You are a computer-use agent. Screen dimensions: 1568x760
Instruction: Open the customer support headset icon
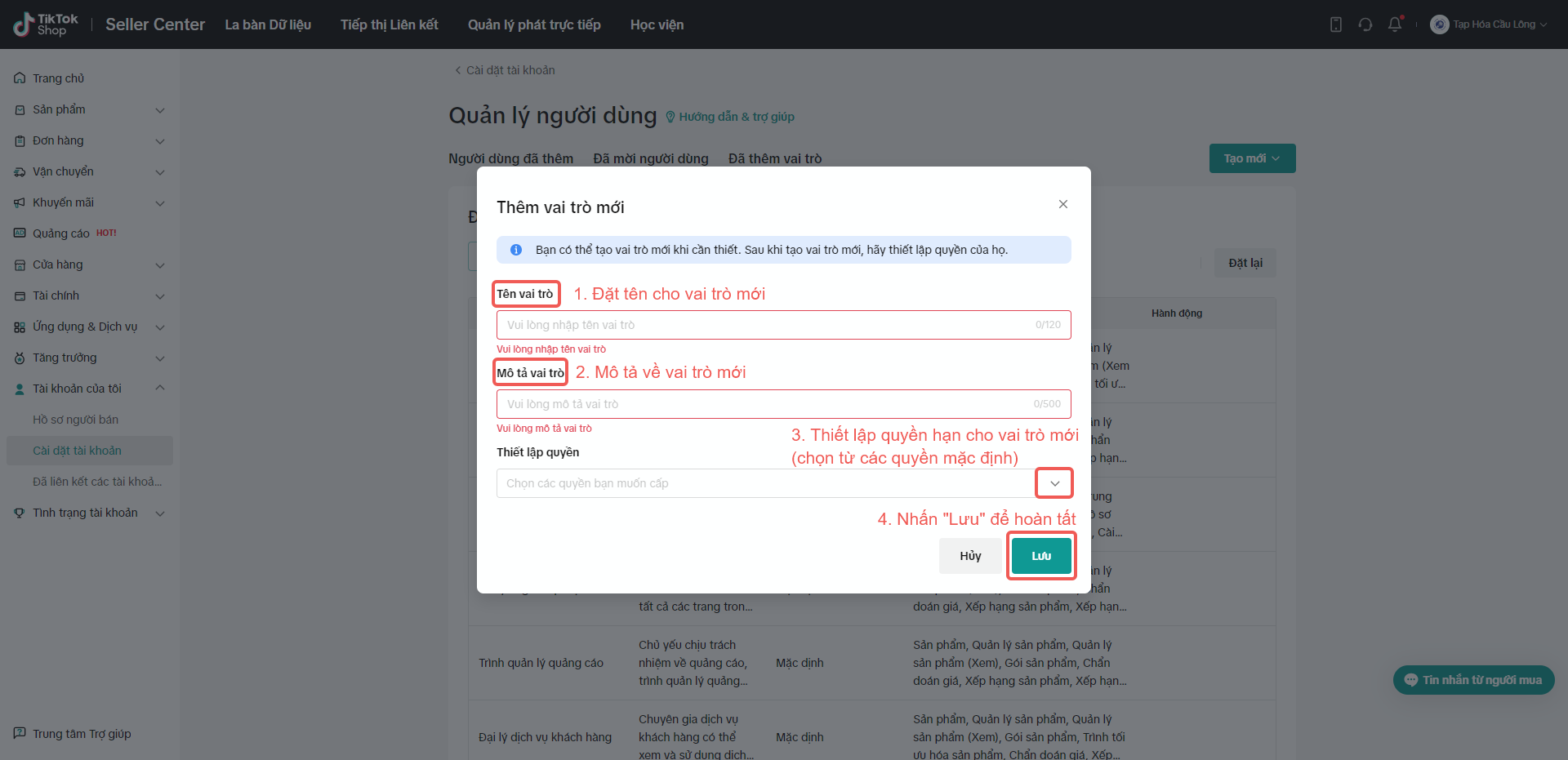1365,24
